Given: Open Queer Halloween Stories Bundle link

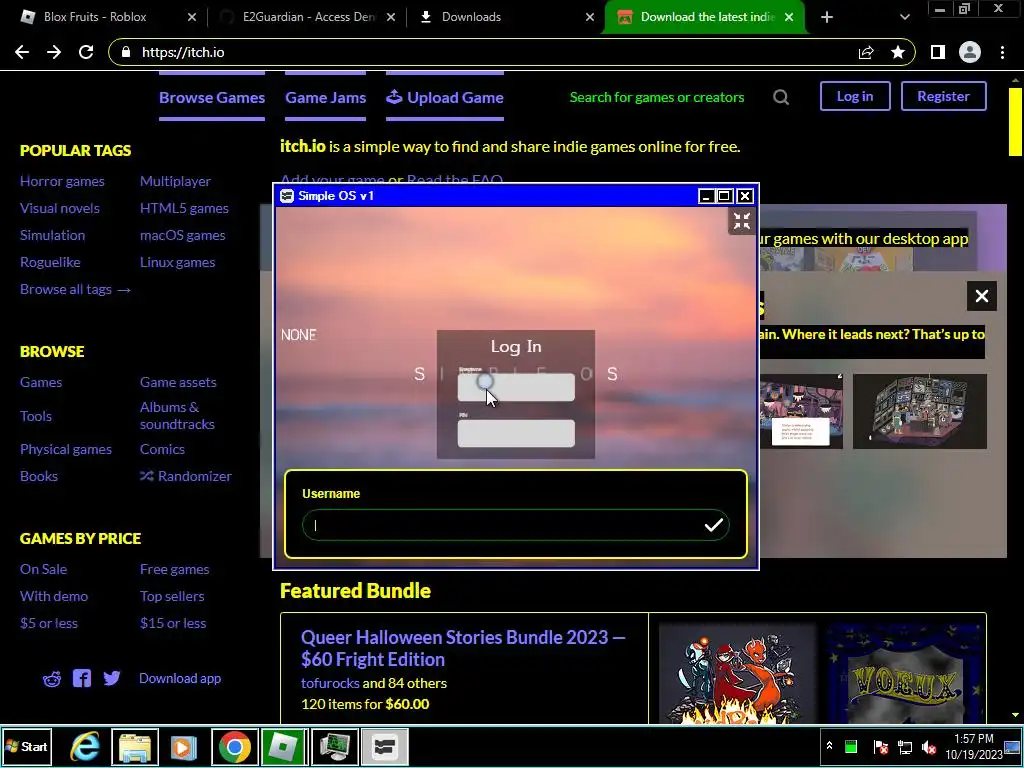Looking at the screenshot, I should click(463, 648).
